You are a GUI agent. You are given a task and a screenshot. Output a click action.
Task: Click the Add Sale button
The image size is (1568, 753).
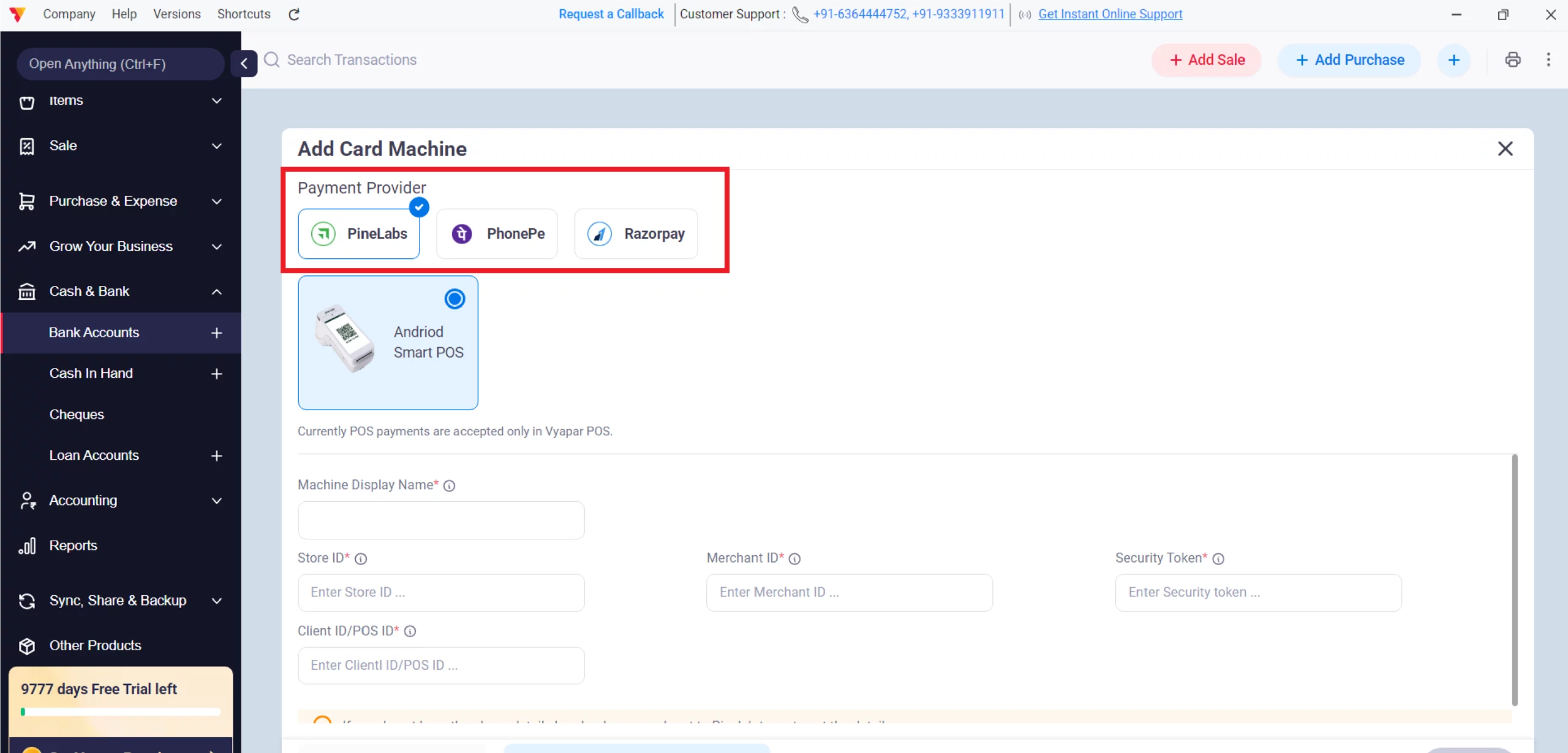pyautogui.click(x=1207, y=60)
